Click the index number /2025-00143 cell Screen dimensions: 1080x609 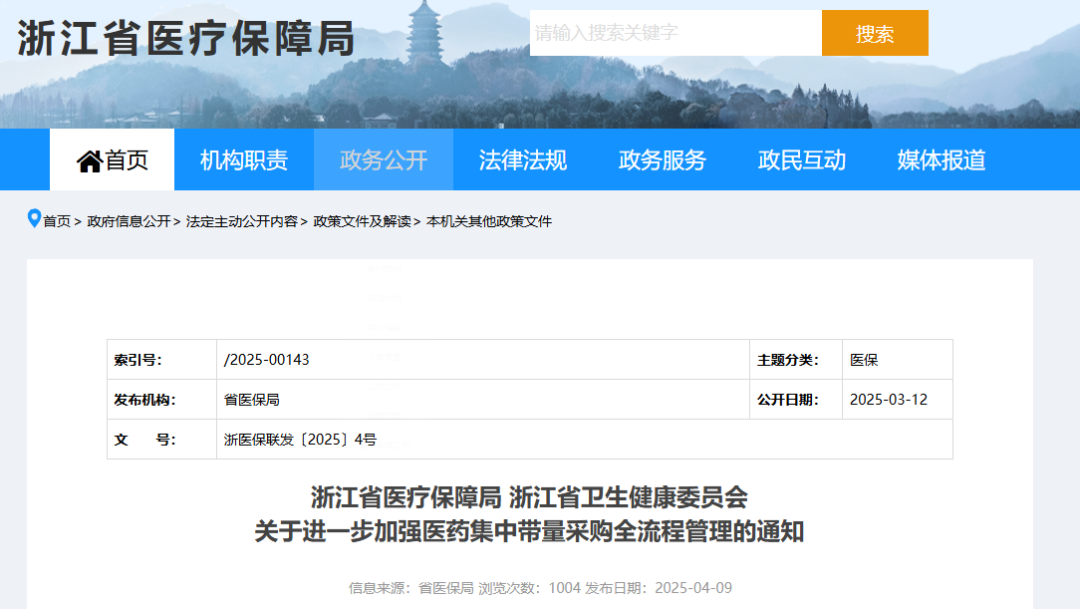tap(267, 360)
